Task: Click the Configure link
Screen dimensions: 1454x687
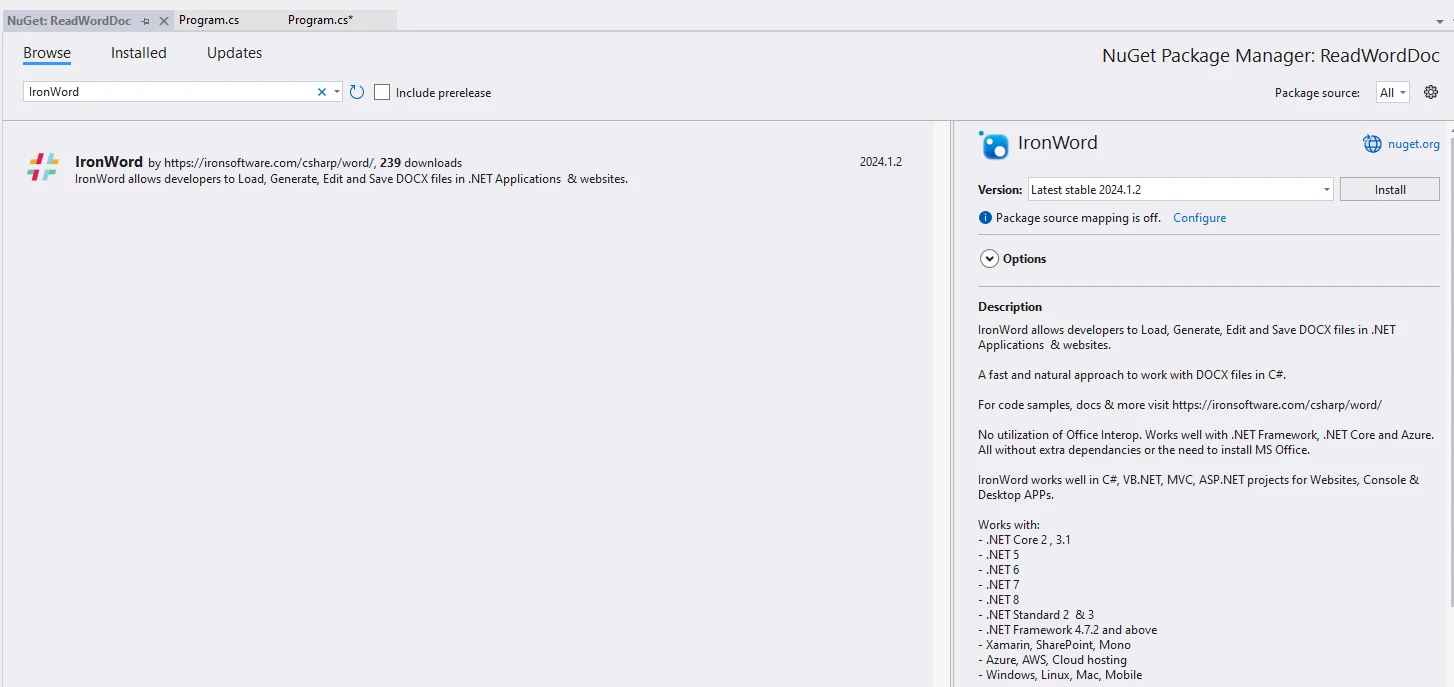Action: (x=1199, y=218)
